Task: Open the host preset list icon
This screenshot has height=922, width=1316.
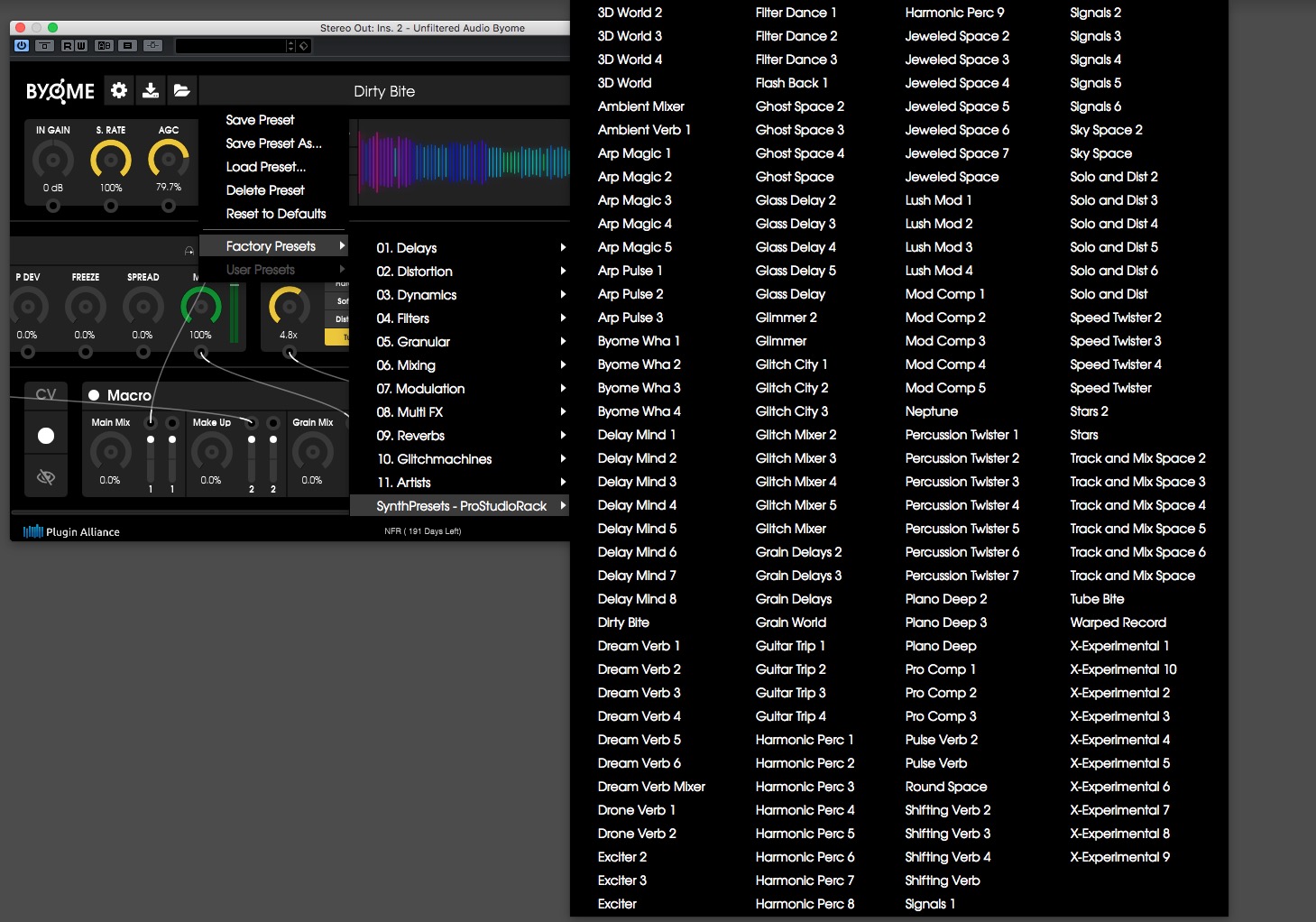Action: click(128, 46)
